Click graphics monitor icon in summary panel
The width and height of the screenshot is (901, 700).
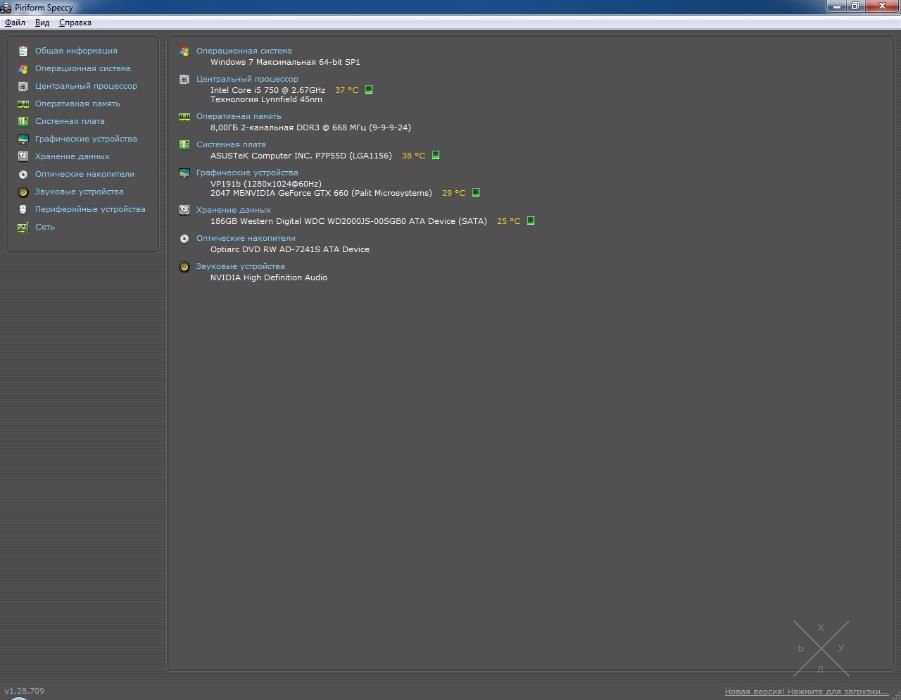(x=184, y=172)
